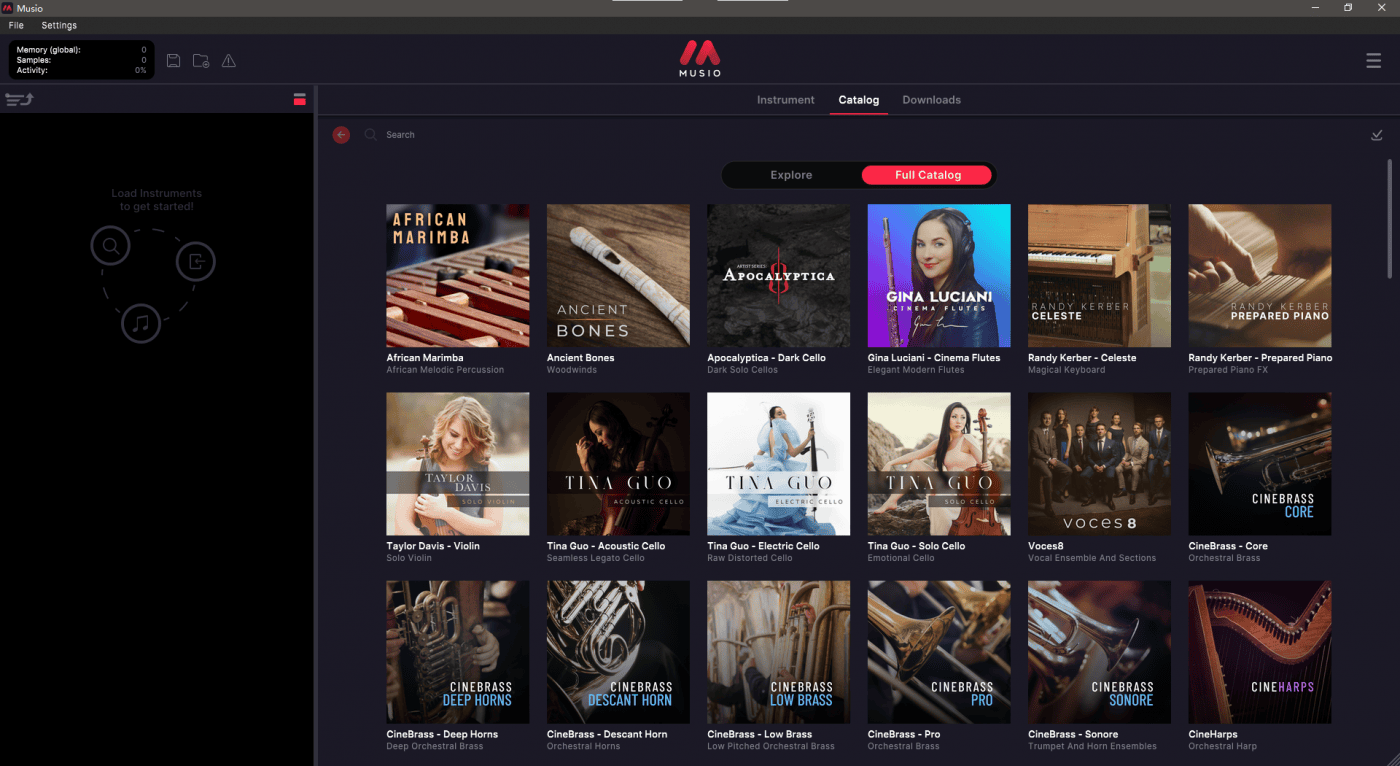Open the CineHarps thumbnail
Screen dimensions: 1400x766
pyautogui.click(x=1260, y=652)
